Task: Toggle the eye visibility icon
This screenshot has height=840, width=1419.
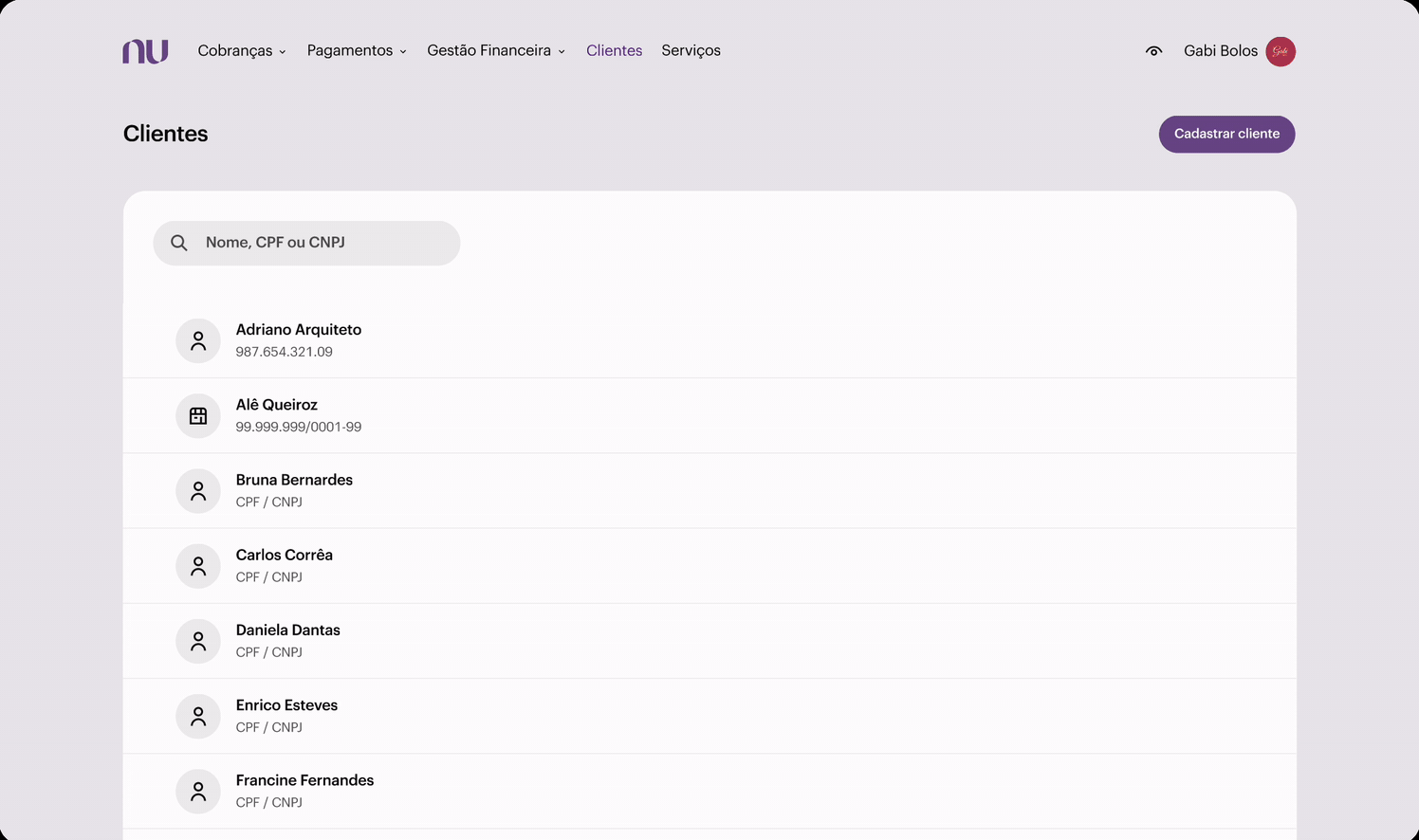Action: (1153, 51)
